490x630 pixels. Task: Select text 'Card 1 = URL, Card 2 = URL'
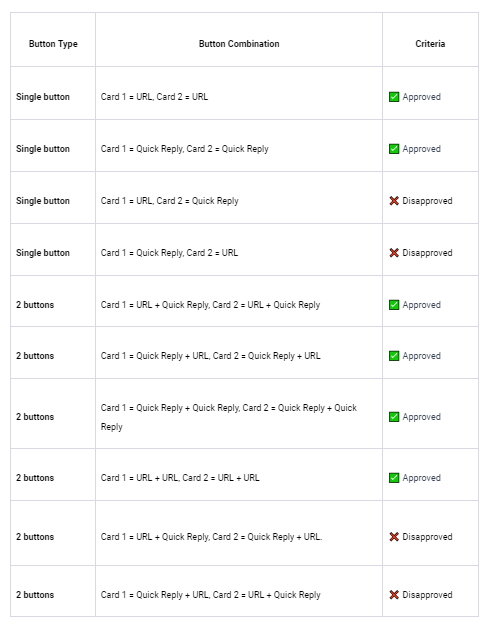(154, 97)
